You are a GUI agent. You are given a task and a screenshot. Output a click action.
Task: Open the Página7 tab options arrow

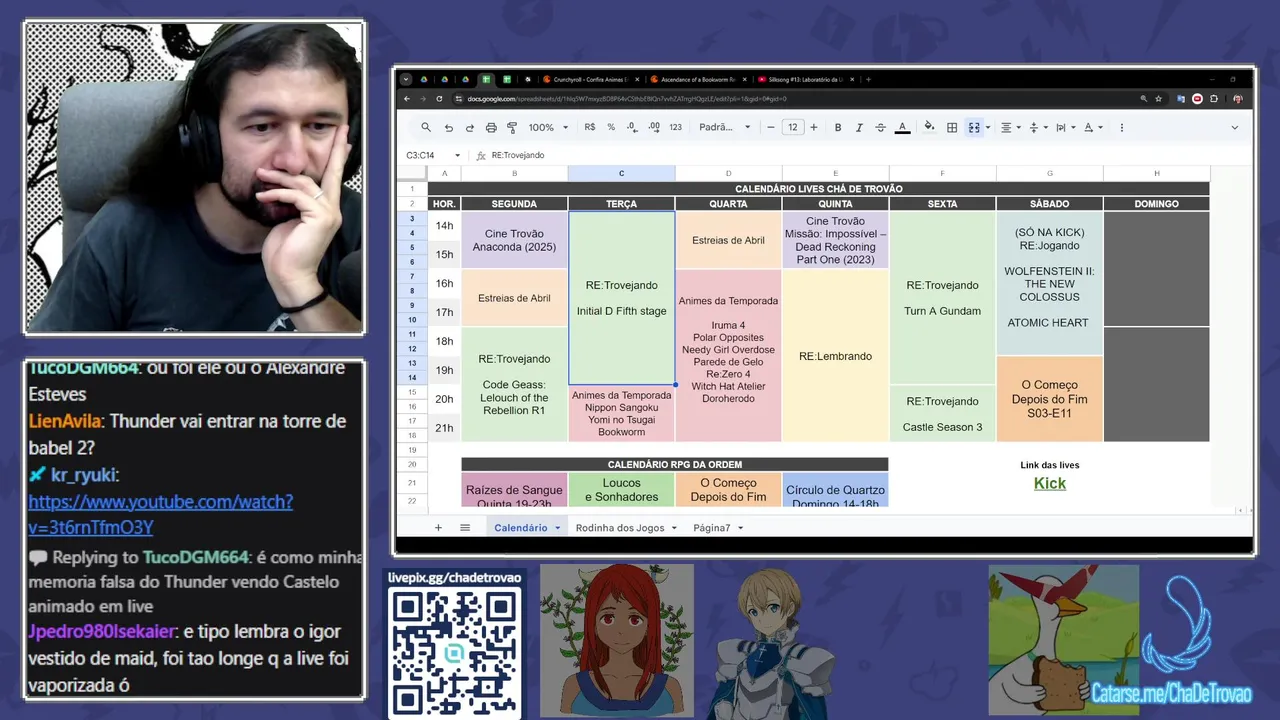click(x=741, y=528)
